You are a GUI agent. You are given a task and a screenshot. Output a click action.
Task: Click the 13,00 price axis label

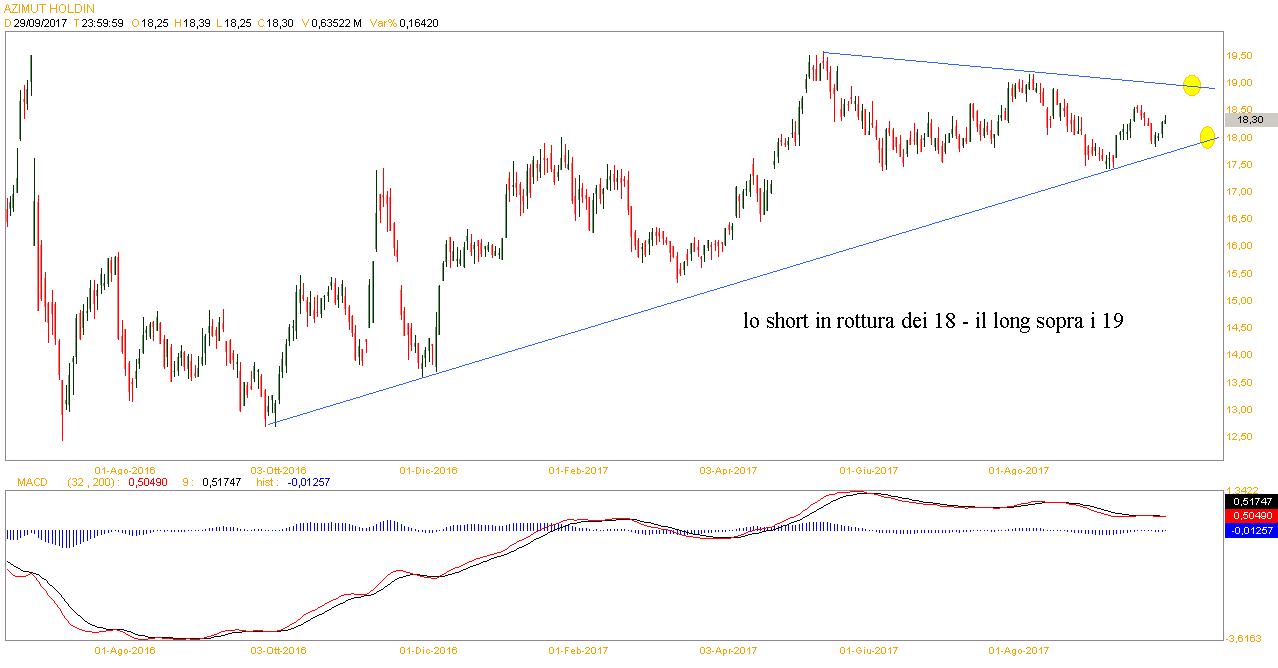[x=1239, y=409]
